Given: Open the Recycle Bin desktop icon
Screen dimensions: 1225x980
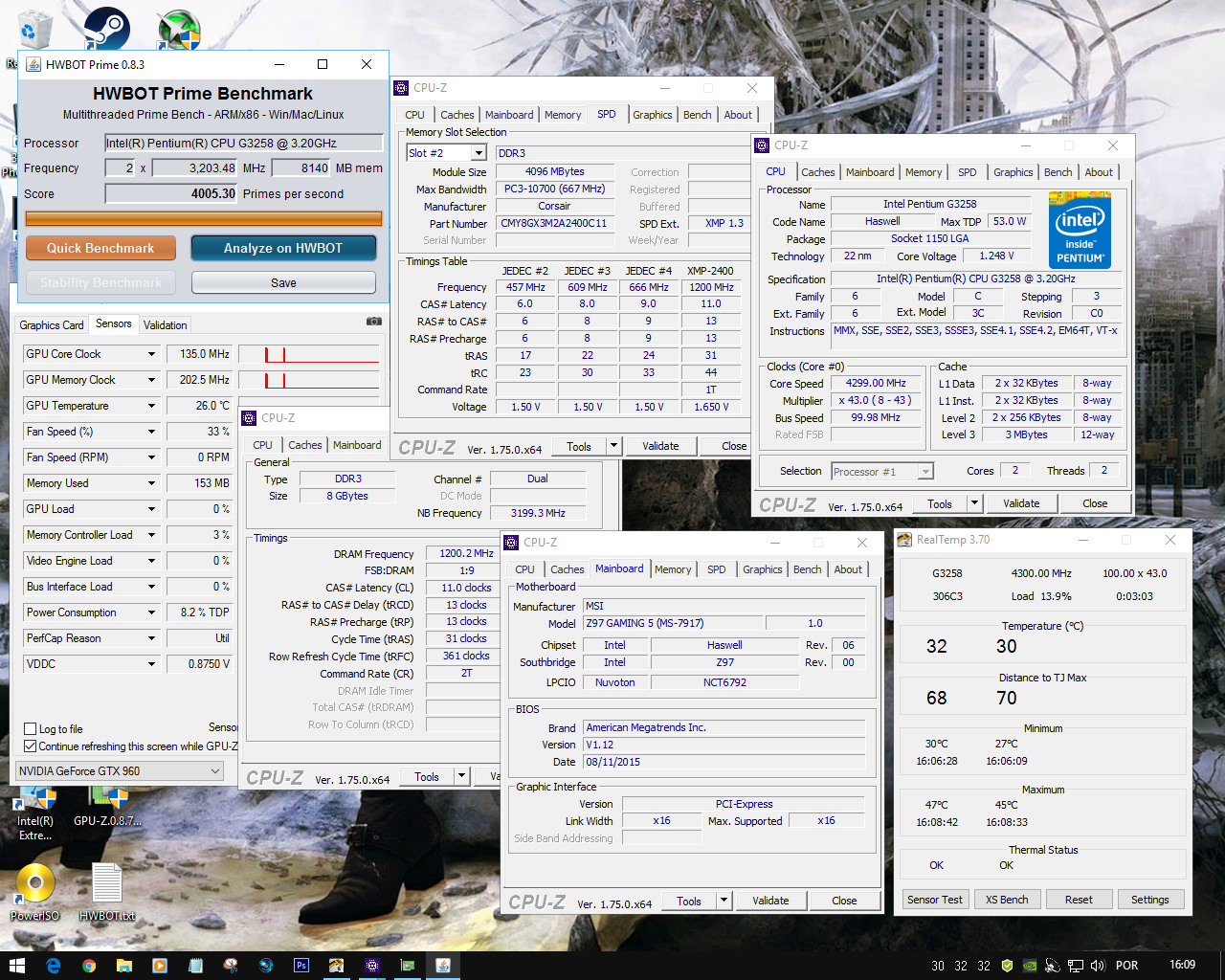Looking at the screenshot, I should (34, 31).
